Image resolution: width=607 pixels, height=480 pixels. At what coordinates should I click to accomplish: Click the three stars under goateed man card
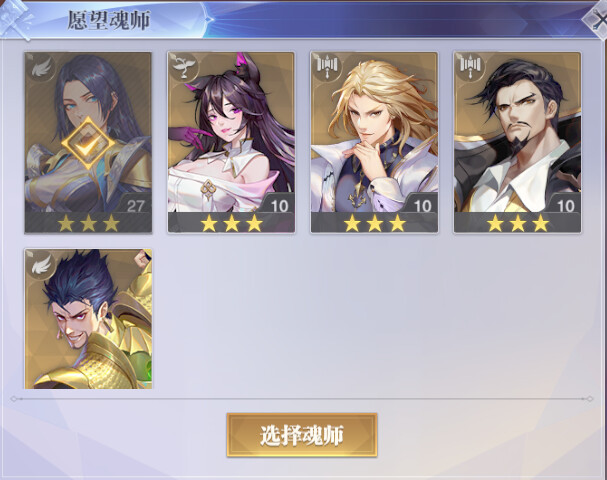pos(518,223)
